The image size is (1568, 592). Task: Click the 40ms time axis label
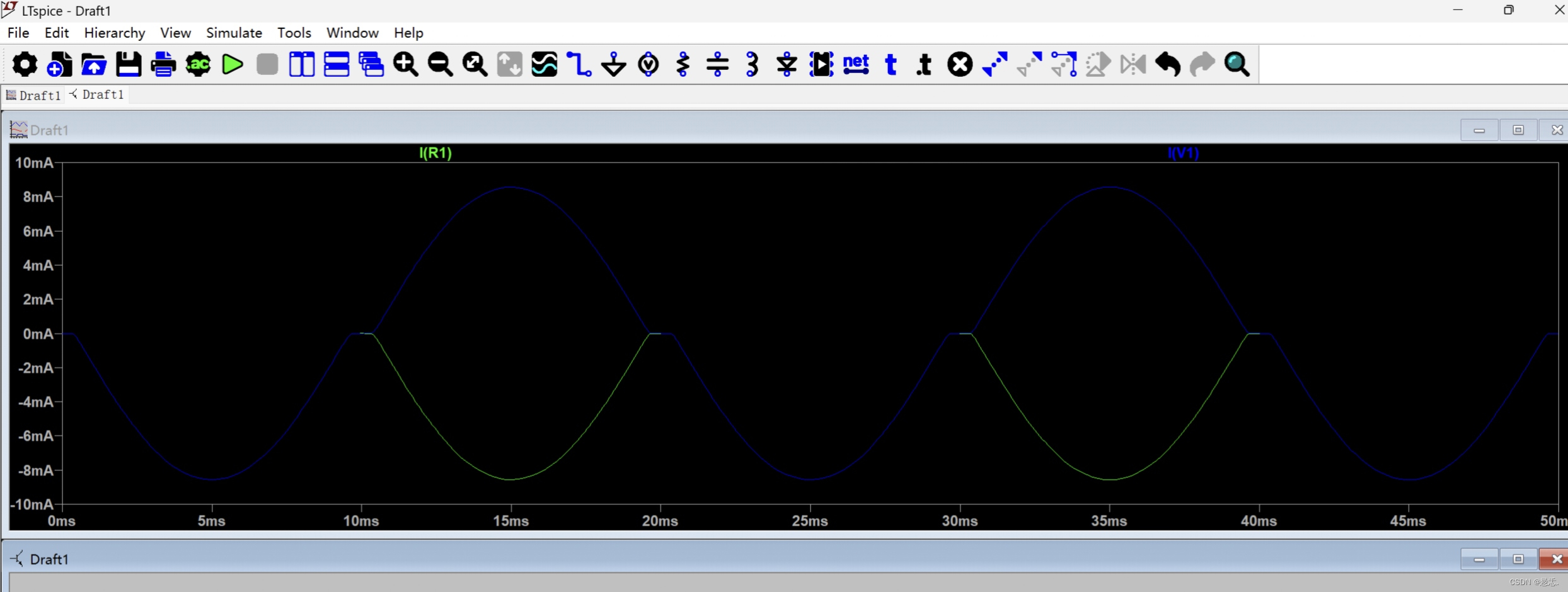(x=1259, y=521)
